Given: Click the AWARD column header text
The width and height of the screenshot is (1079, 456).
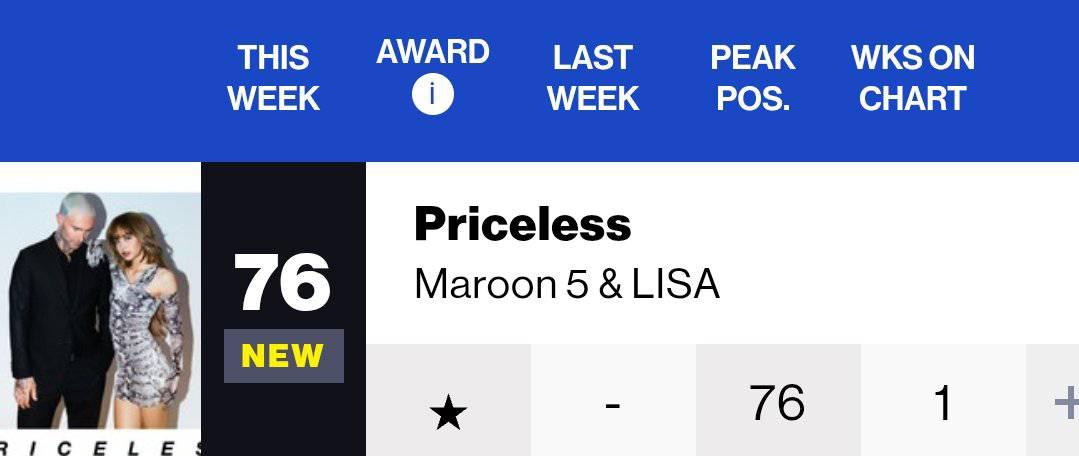Looking at the screenshot, I should pyautogui.click(x=433, y=52).
